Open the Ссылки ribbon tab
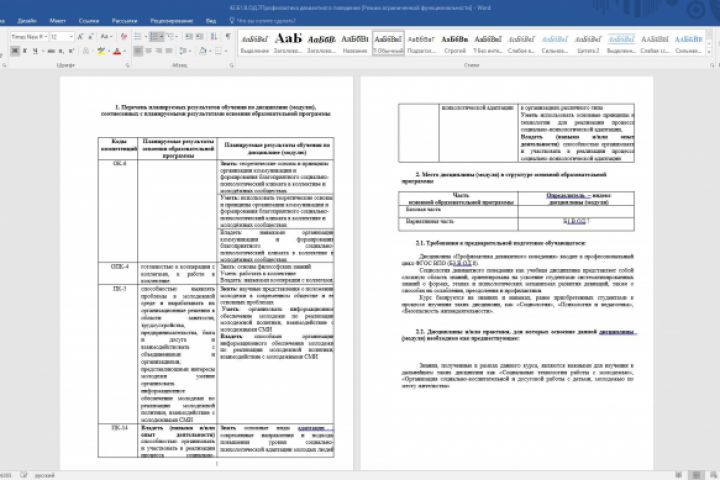Viewport: 720px width, 480px height. coord(89,21)
